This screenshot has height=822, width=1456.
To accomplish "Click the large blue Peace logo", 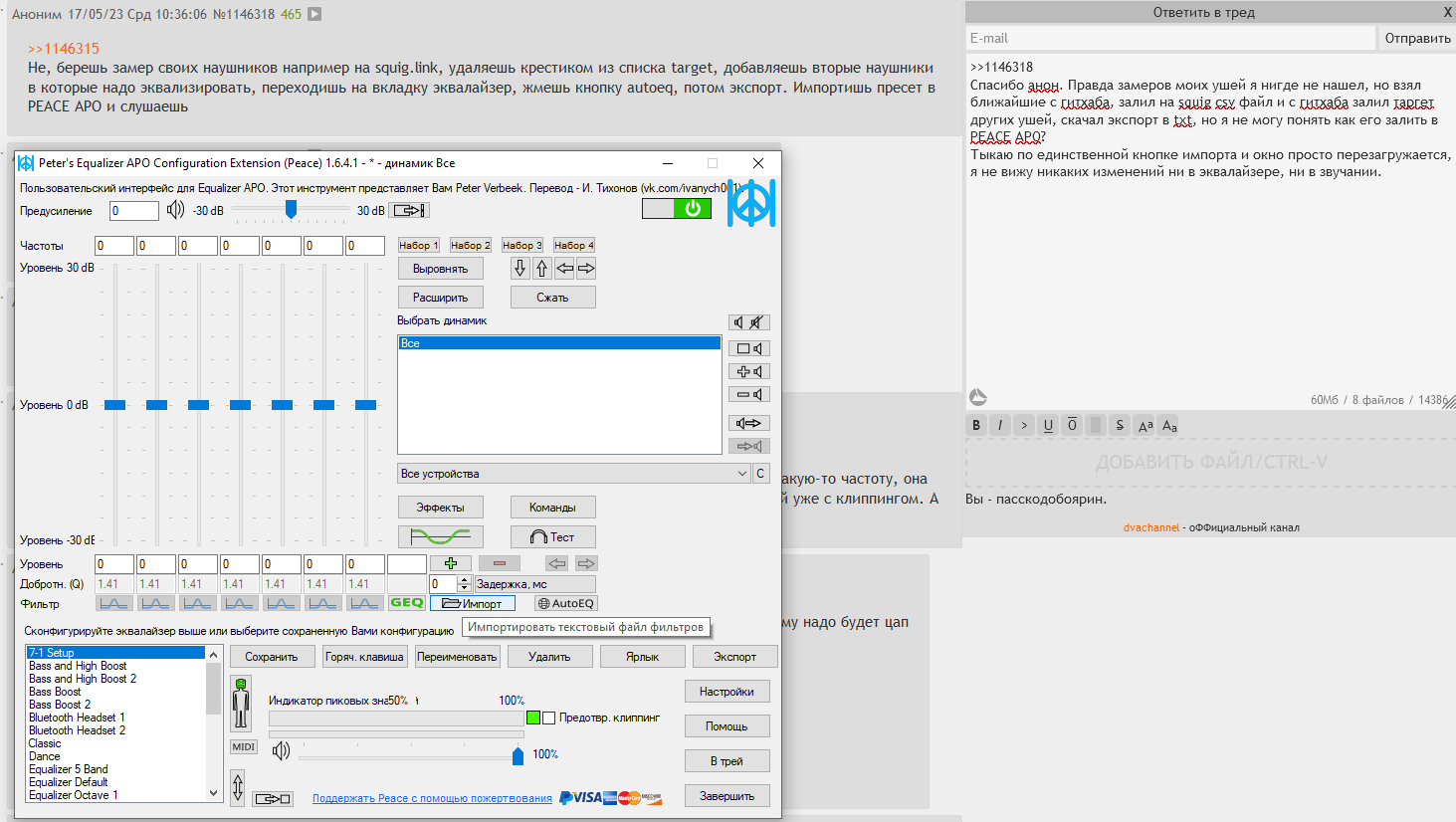I will point(751,203).
